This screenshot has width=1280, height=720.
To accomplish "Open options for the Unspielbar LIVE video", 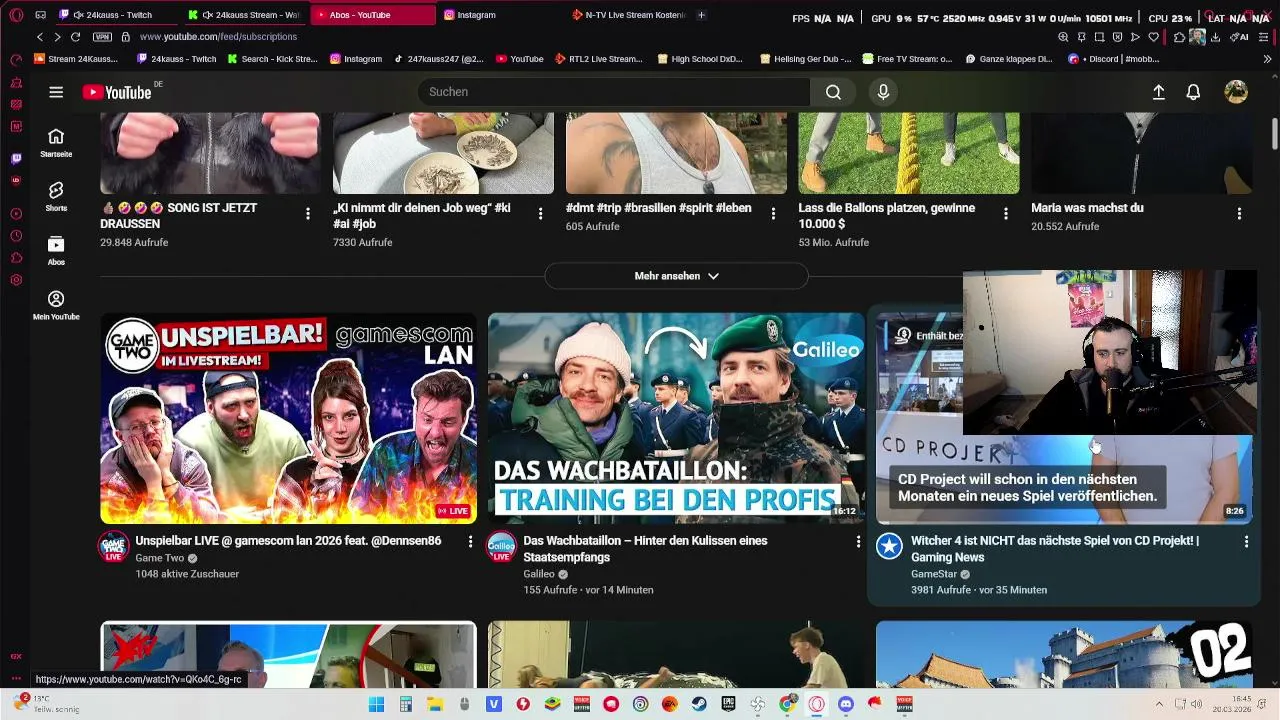I will click(470, 541).
